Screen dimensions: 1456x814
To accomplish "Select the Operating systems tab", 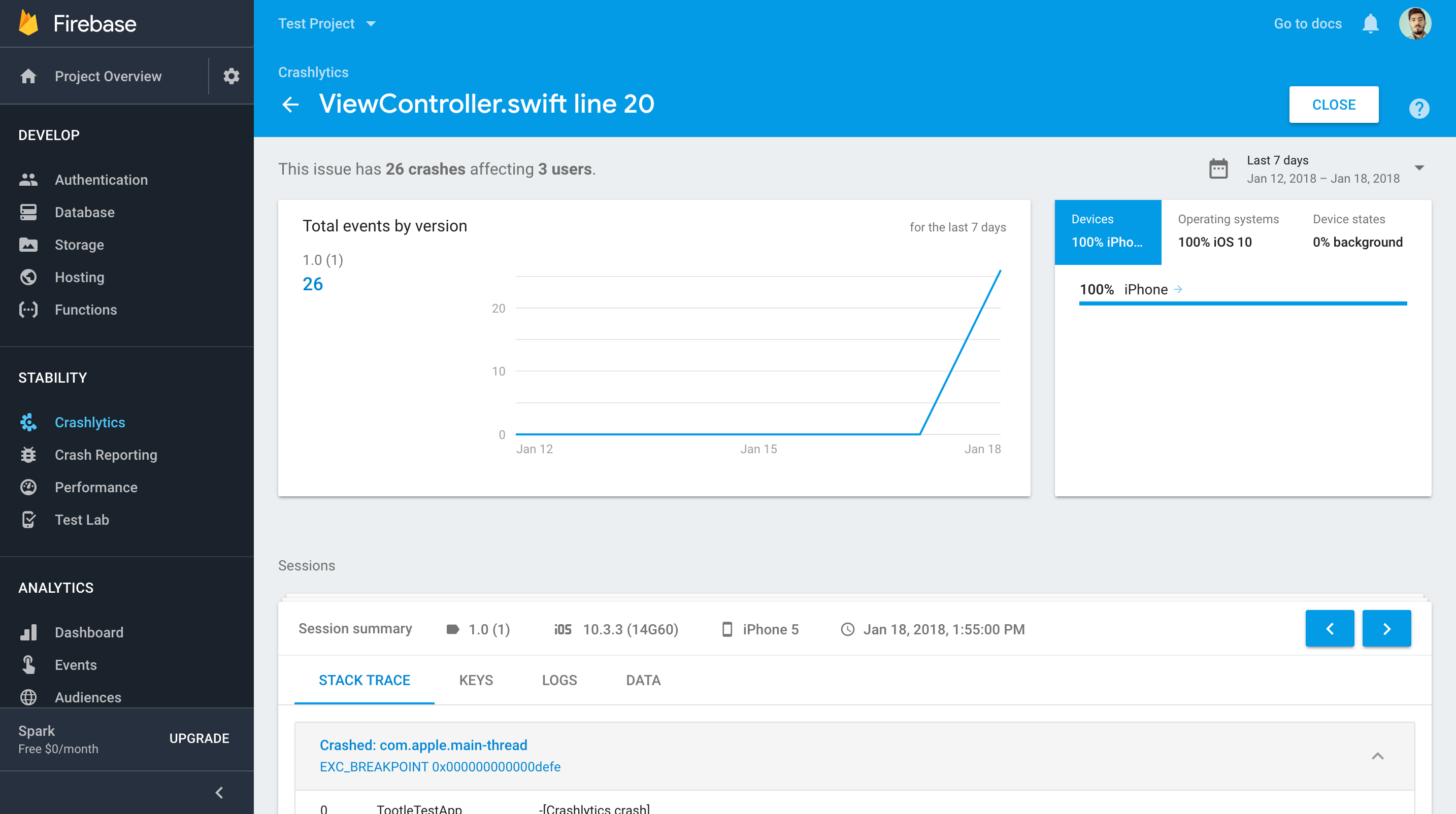I will (x=1228, y=231).
